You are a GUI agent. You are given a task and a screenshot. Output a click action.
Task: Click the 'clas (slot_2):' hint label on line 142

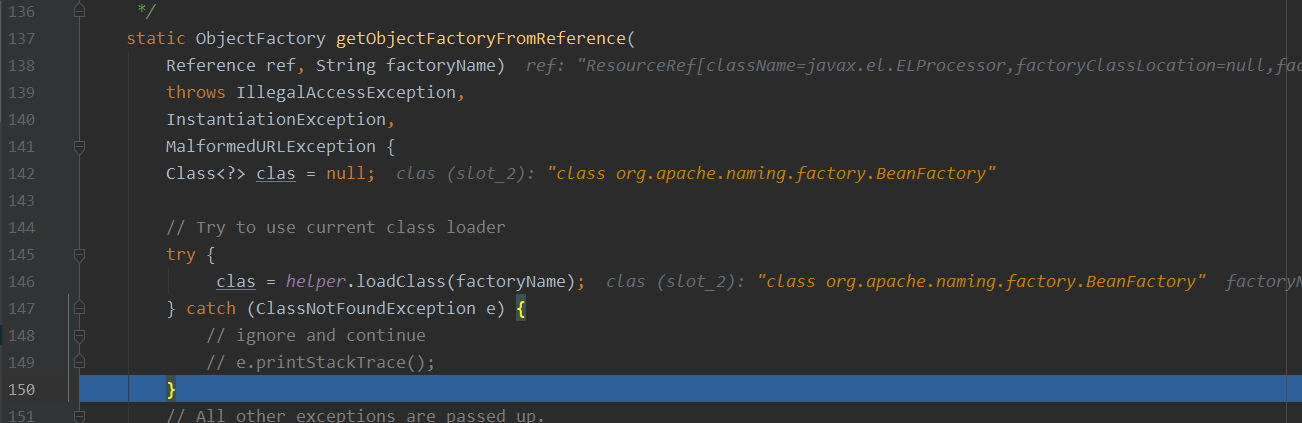(x=466, y=174)
